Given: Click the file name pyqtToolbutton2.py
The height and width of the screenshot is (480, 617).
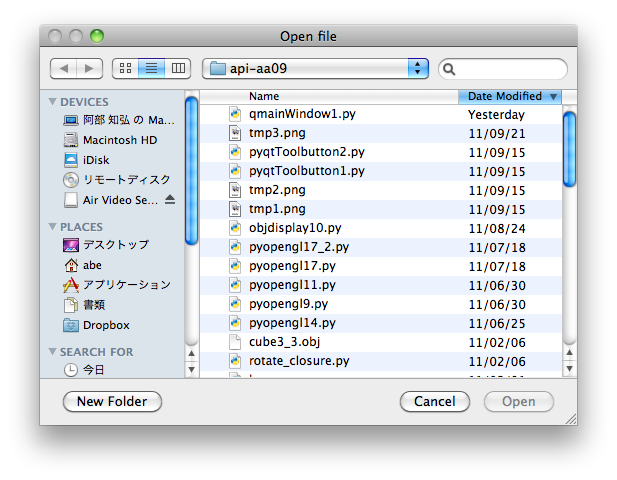Looking at the screenshot, I should (x=307, y=152).
